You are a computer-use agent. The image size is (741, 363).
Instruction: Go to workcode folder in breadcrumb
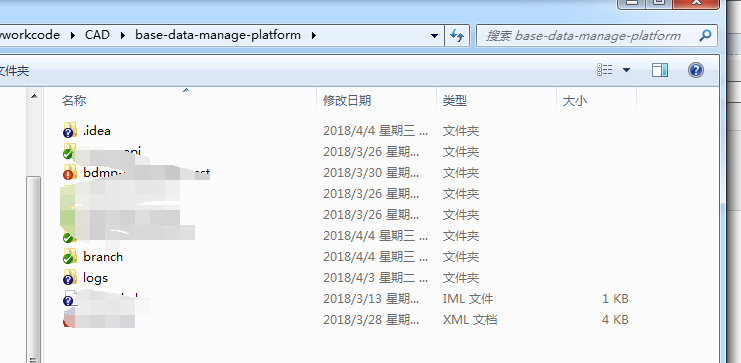click(30, 35)
